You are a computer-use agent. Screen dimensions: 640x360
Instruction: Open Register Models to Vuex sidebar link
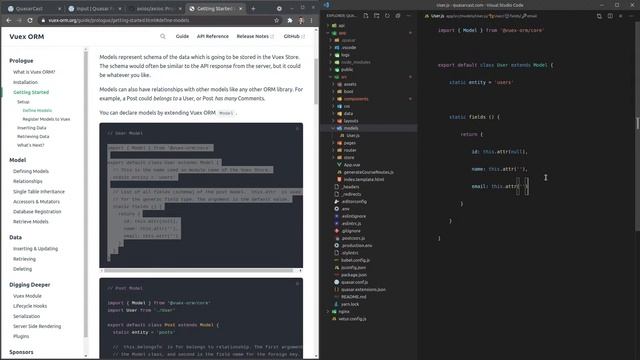tap(46, 119)
